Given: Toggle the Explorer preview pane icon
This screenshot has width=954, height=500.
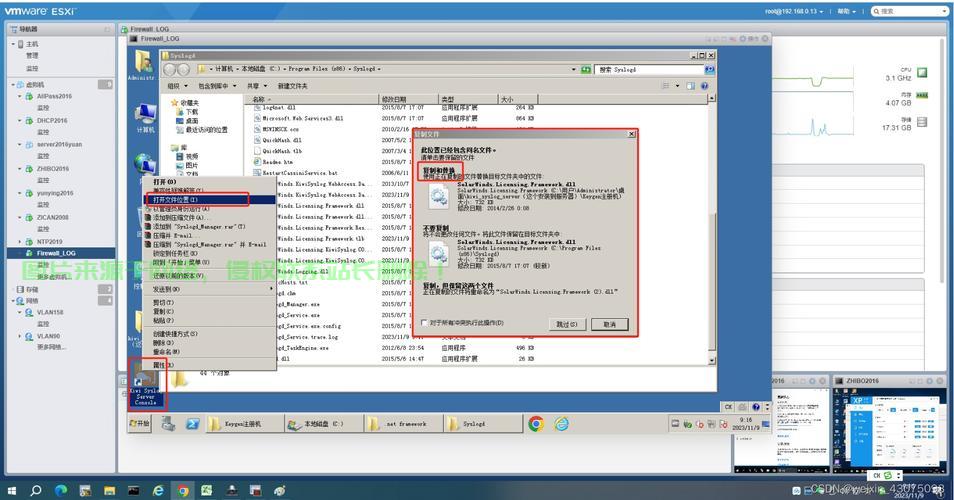Looking at the screenshot, I should (691, 86).
